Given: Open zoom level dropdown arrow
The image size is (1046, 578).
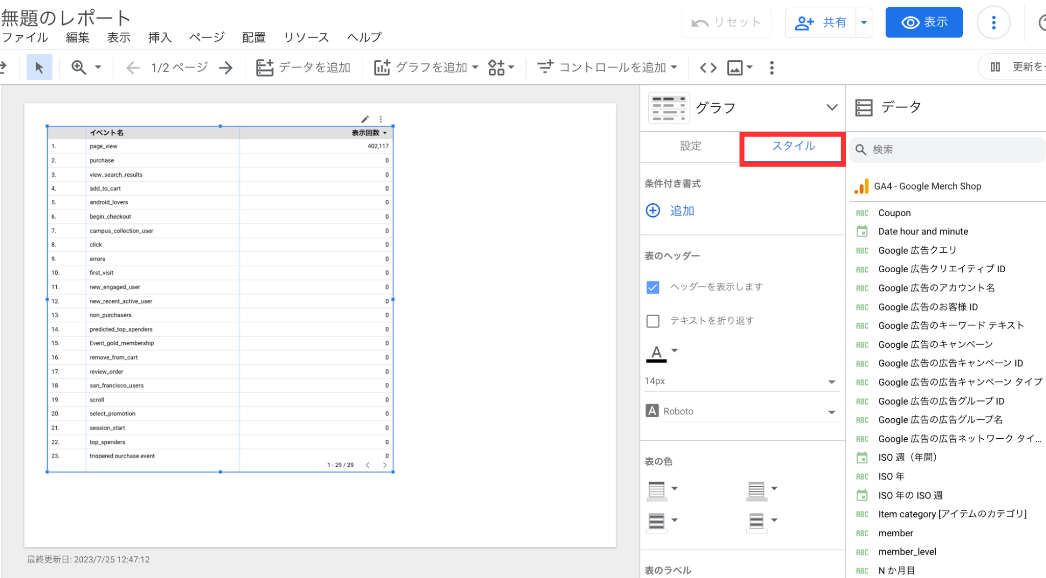Looking at the screenshot, I should pos(98,67).
